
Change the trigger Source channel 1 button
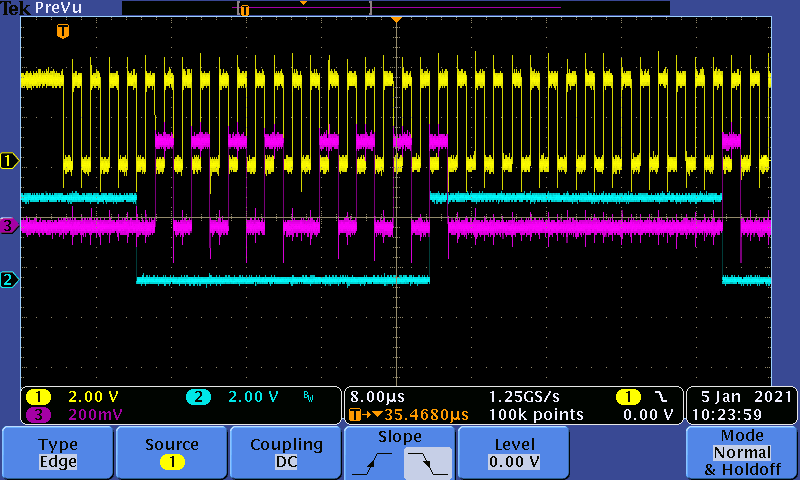171,452
